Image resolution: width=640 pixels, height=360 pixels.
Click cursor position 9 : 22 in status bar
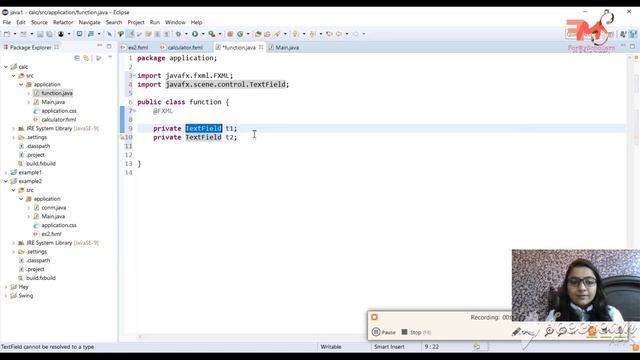point(431,347)
